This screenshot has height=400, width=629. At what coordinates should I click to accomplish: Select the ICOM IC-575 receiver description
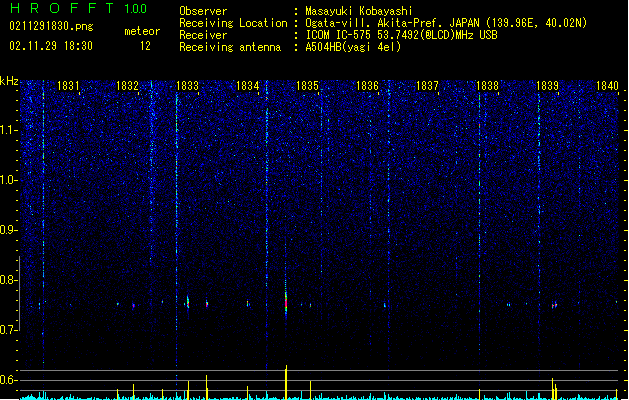[401, 35]
